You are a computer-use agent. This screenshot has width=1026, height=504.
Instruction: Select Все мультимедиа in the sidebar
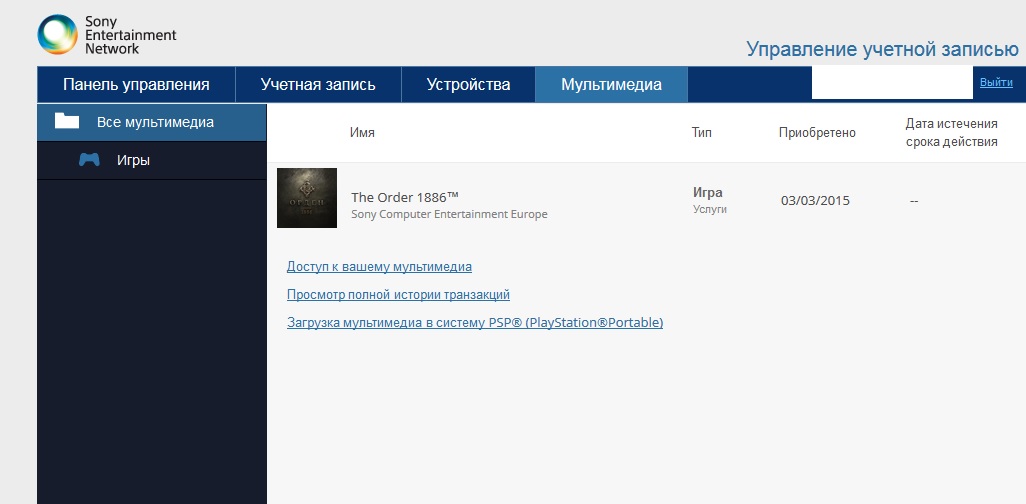click(x=152, y=122)
